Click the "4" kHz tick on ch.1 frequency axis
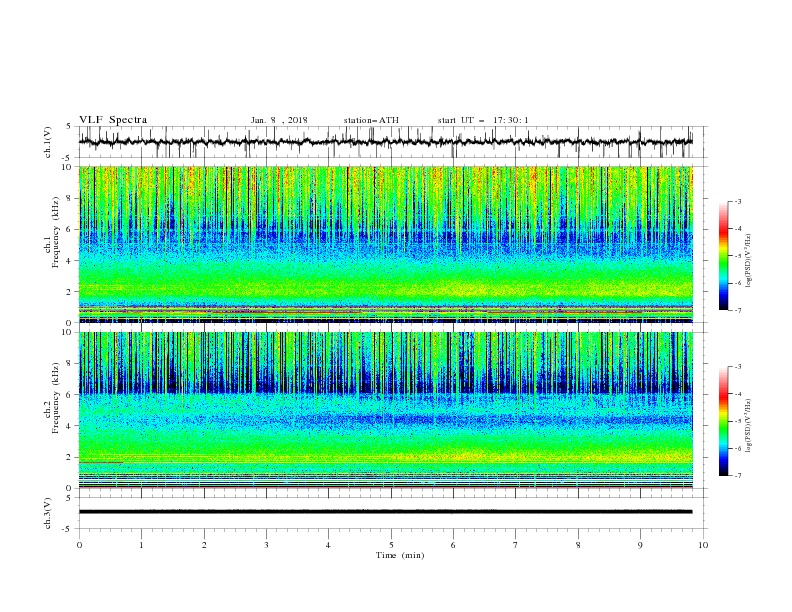The width and height of the screenshot is (792, 612). coord(71,261)
